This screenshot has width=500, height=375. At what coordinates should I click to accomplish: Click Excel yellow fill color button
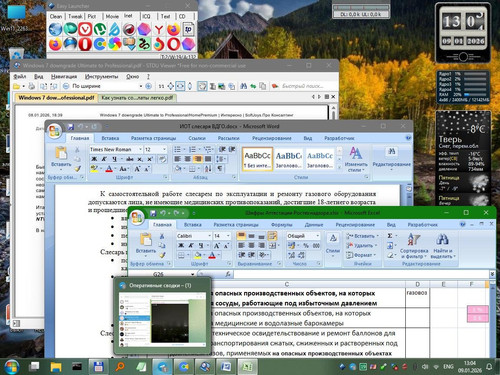coord(198,255)
